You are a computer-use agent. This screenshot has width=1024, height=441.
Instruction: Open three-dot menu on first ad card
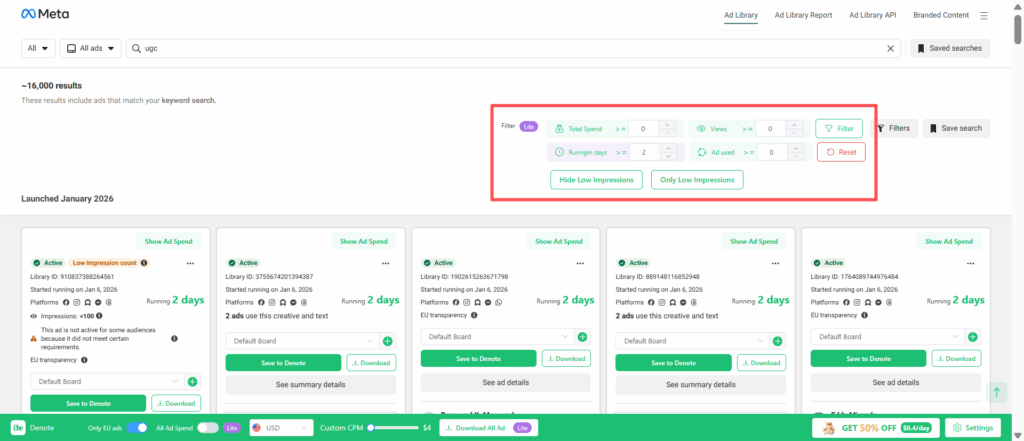click(x=189, y=263)
